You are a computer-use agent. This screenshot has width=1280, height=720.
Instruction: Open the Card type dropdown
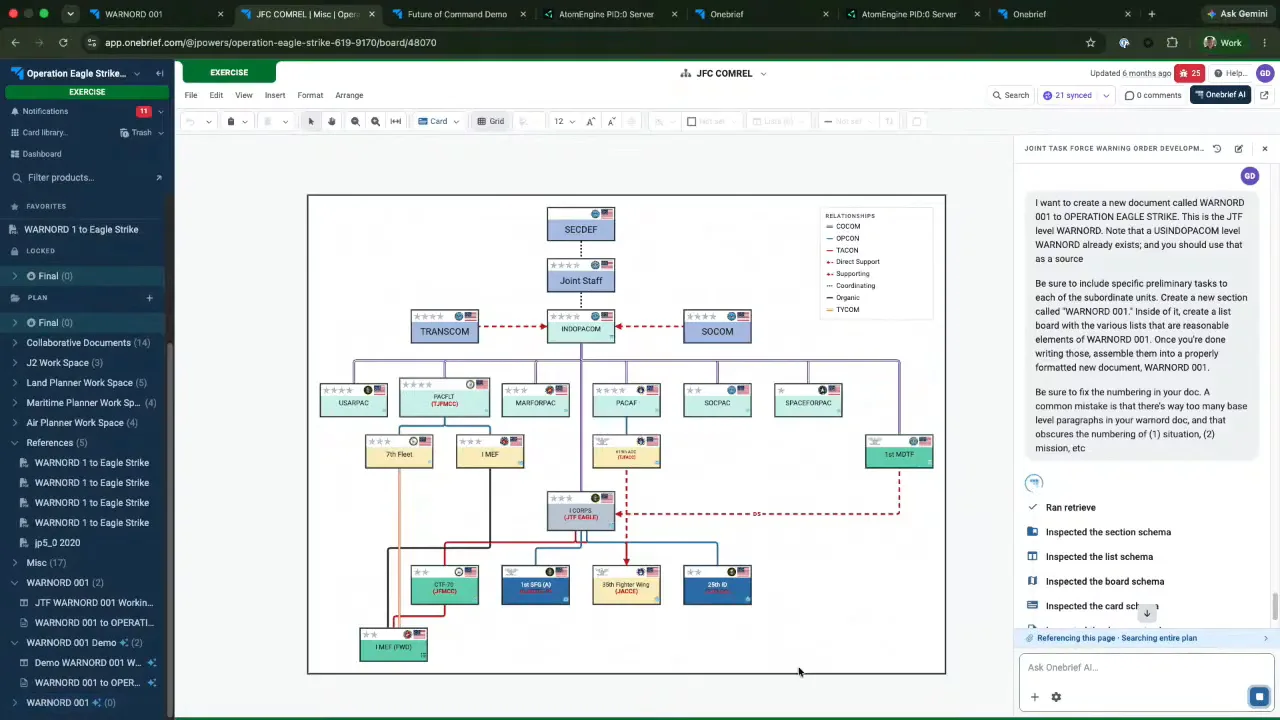439,121
